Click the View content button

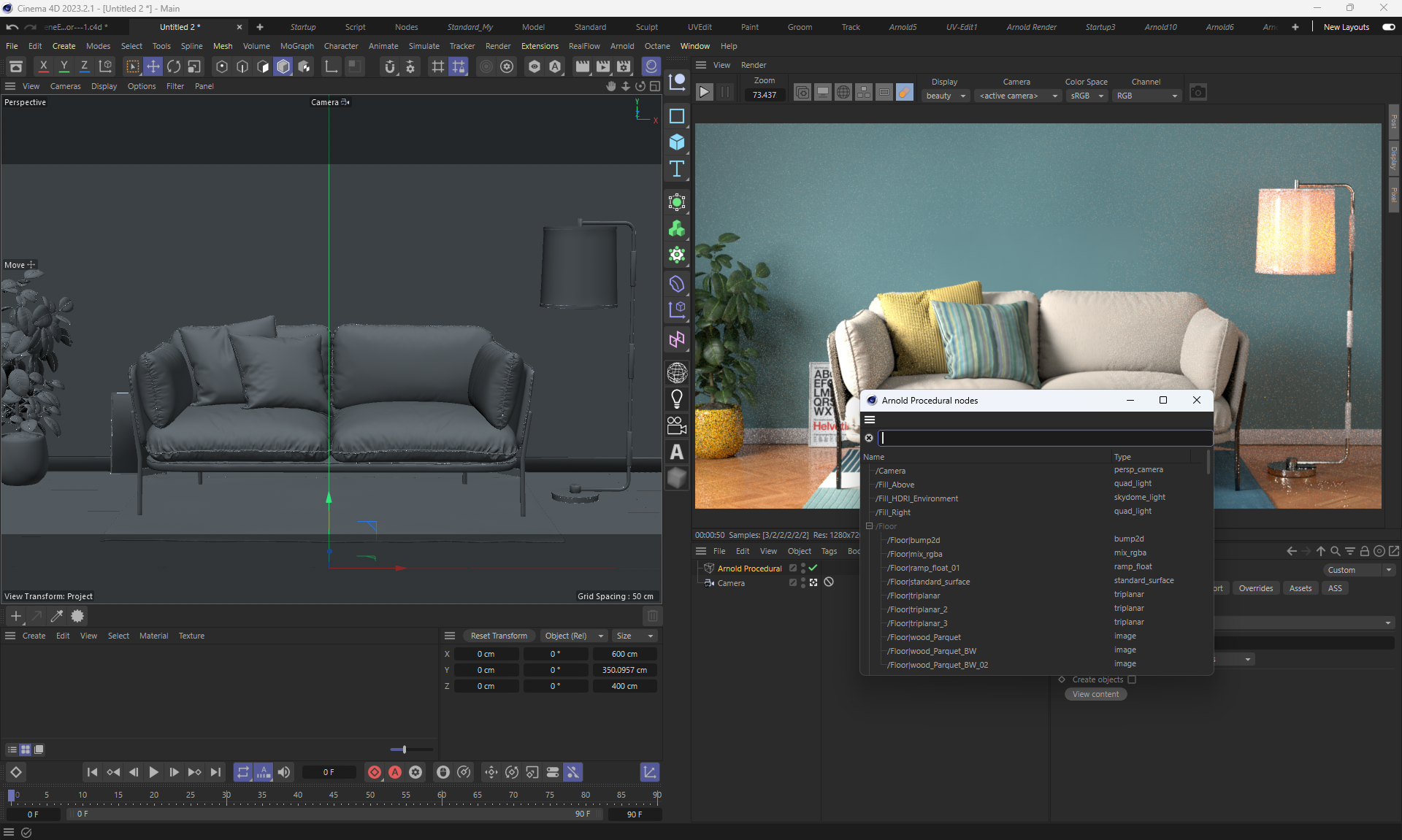click(x=1095, y=694)
